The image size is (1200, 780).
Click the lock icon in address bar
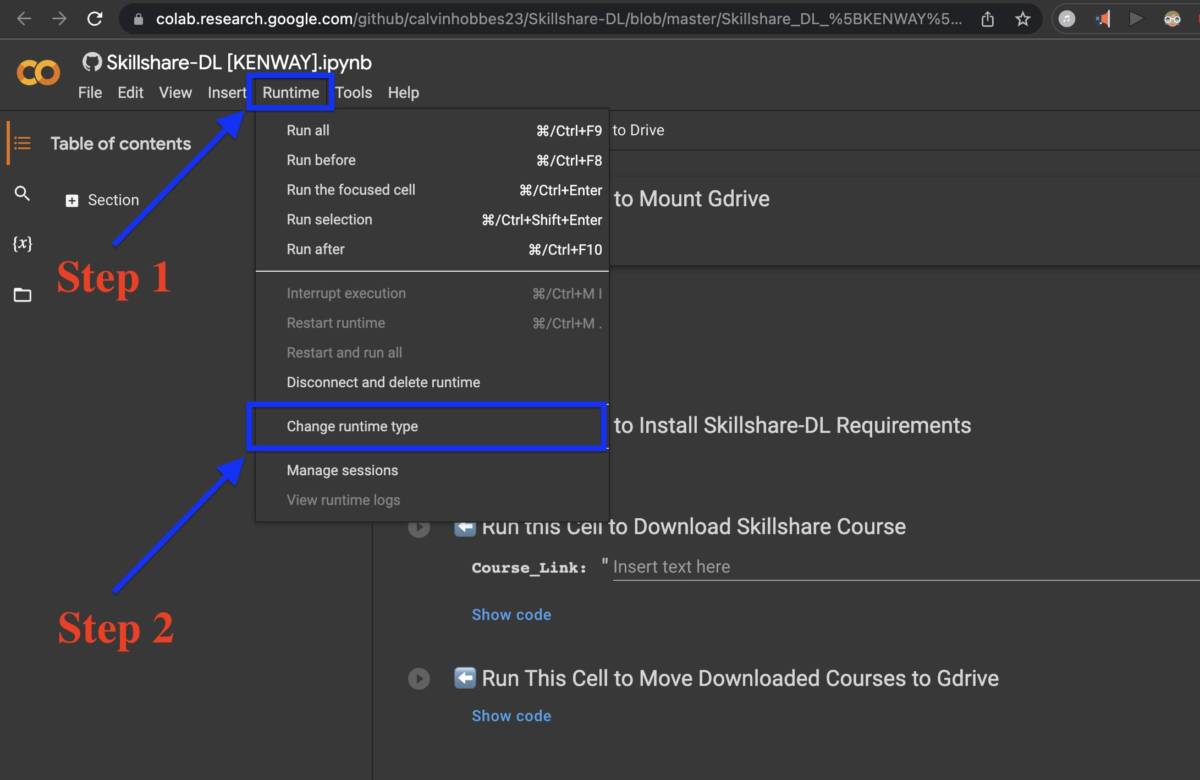click(138, 19)
